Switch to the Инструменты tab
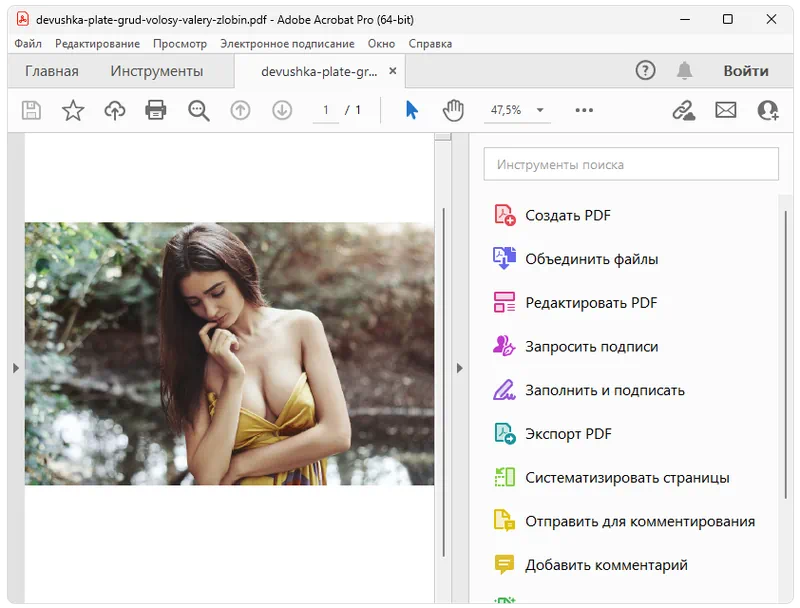 (x=157, y=71)
